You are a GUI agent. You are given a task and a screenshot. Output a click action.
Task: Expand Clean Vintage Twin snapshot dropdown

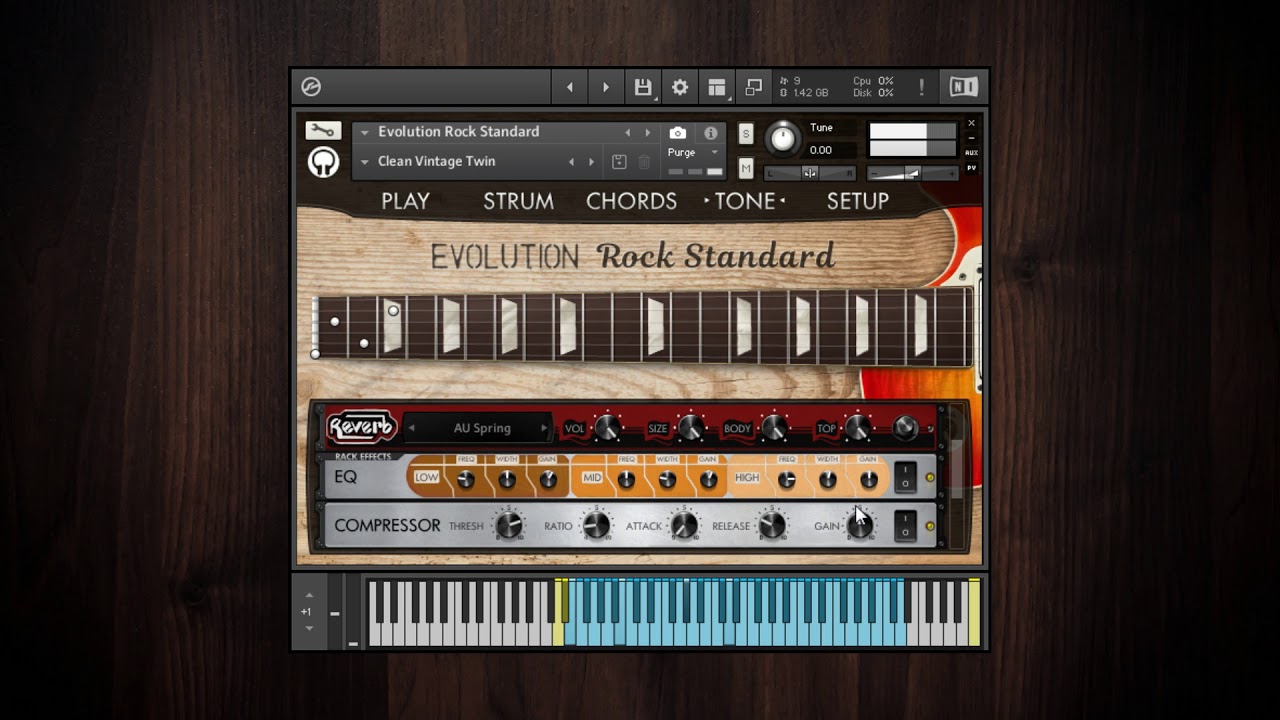[x=364, y=162]
